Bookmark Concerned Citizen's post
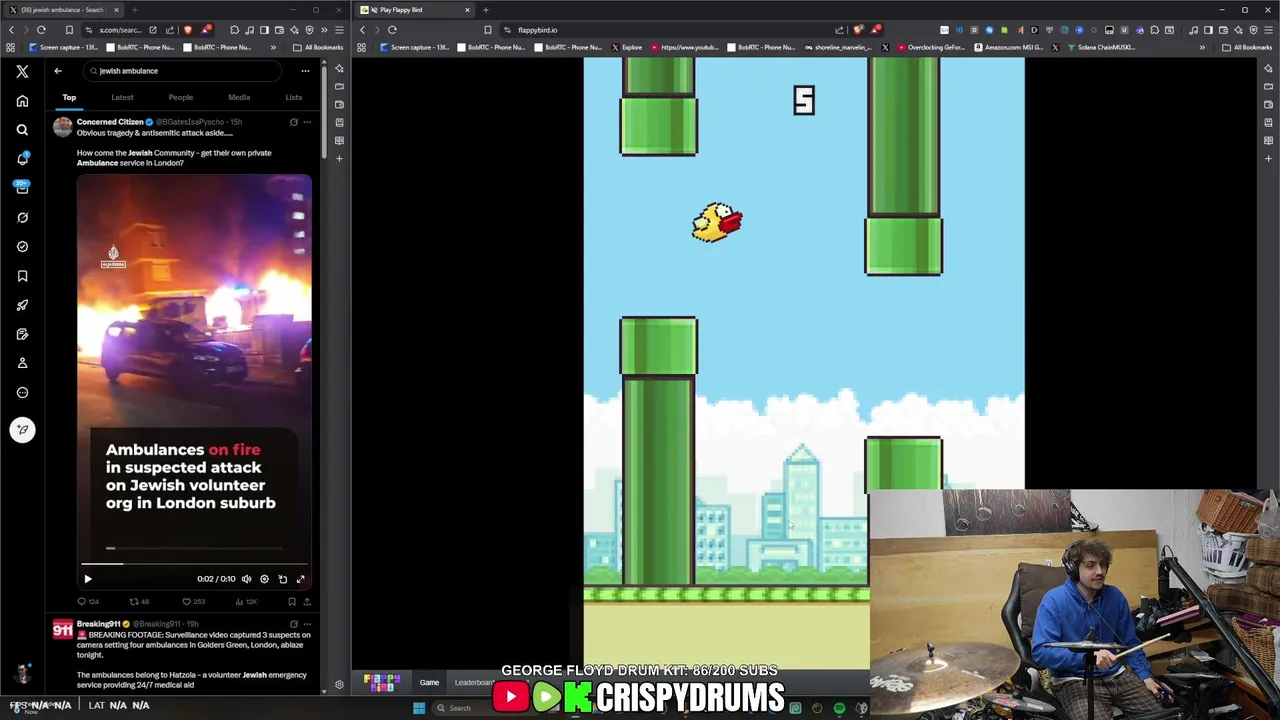The width and height of the screenshot is (1280, 720). pos(292,602)
